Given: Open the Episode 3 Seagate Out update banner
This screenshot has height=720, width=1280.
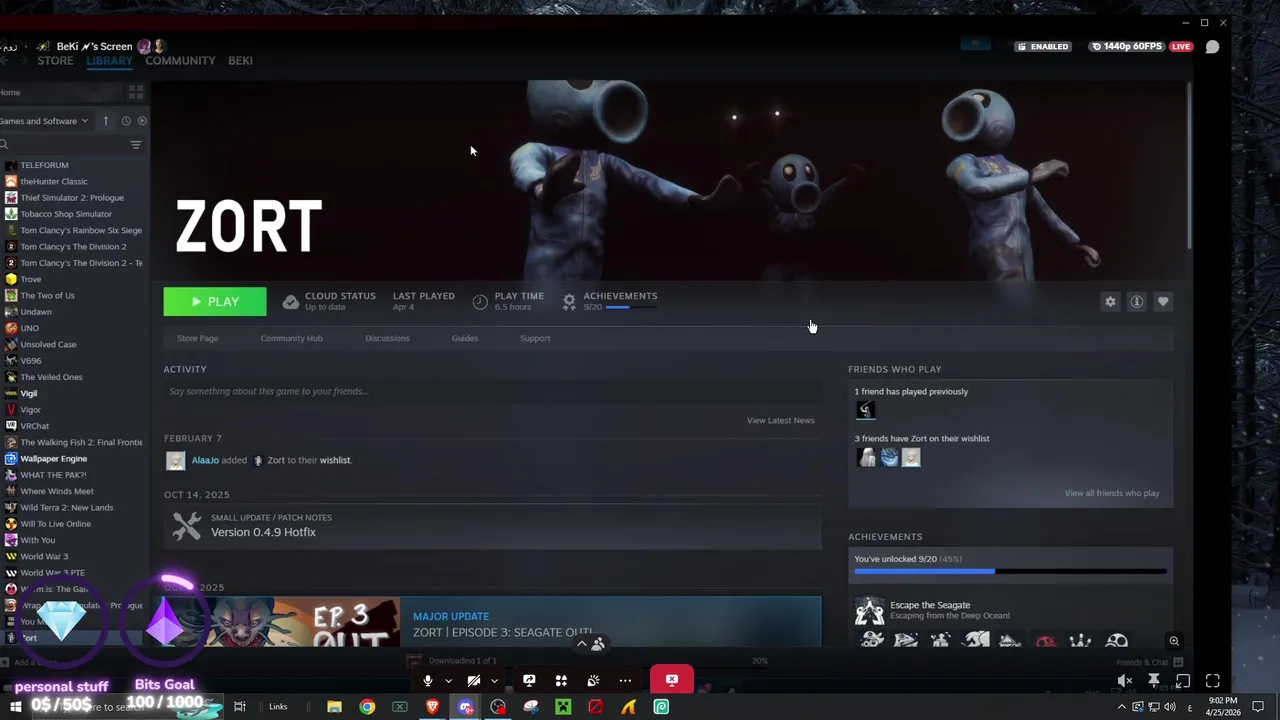Looking at the screenshot, I should pos(492,622).
